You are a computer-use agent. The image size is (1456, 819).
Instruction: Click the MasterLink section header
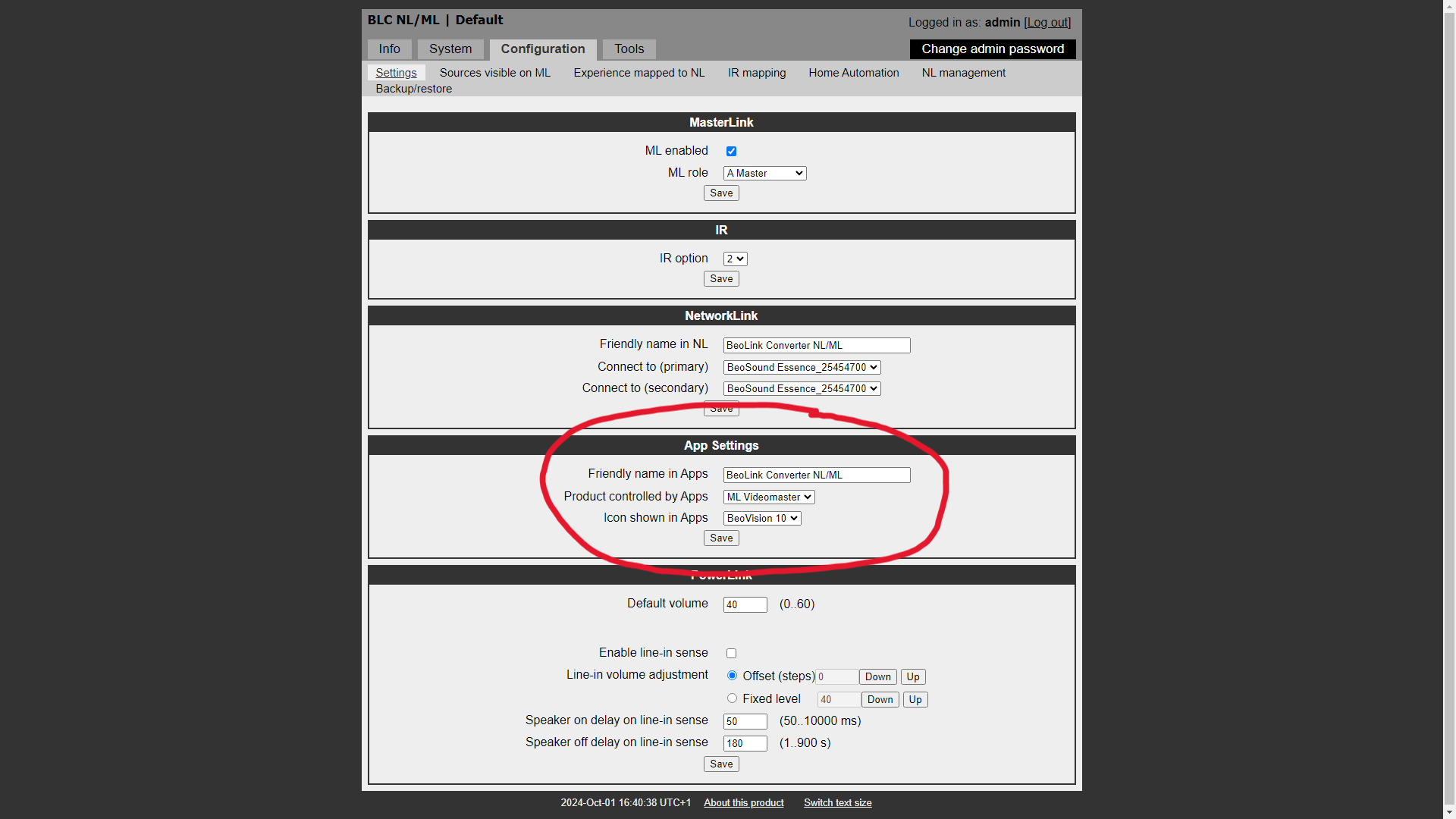click(x=721, y=123)
